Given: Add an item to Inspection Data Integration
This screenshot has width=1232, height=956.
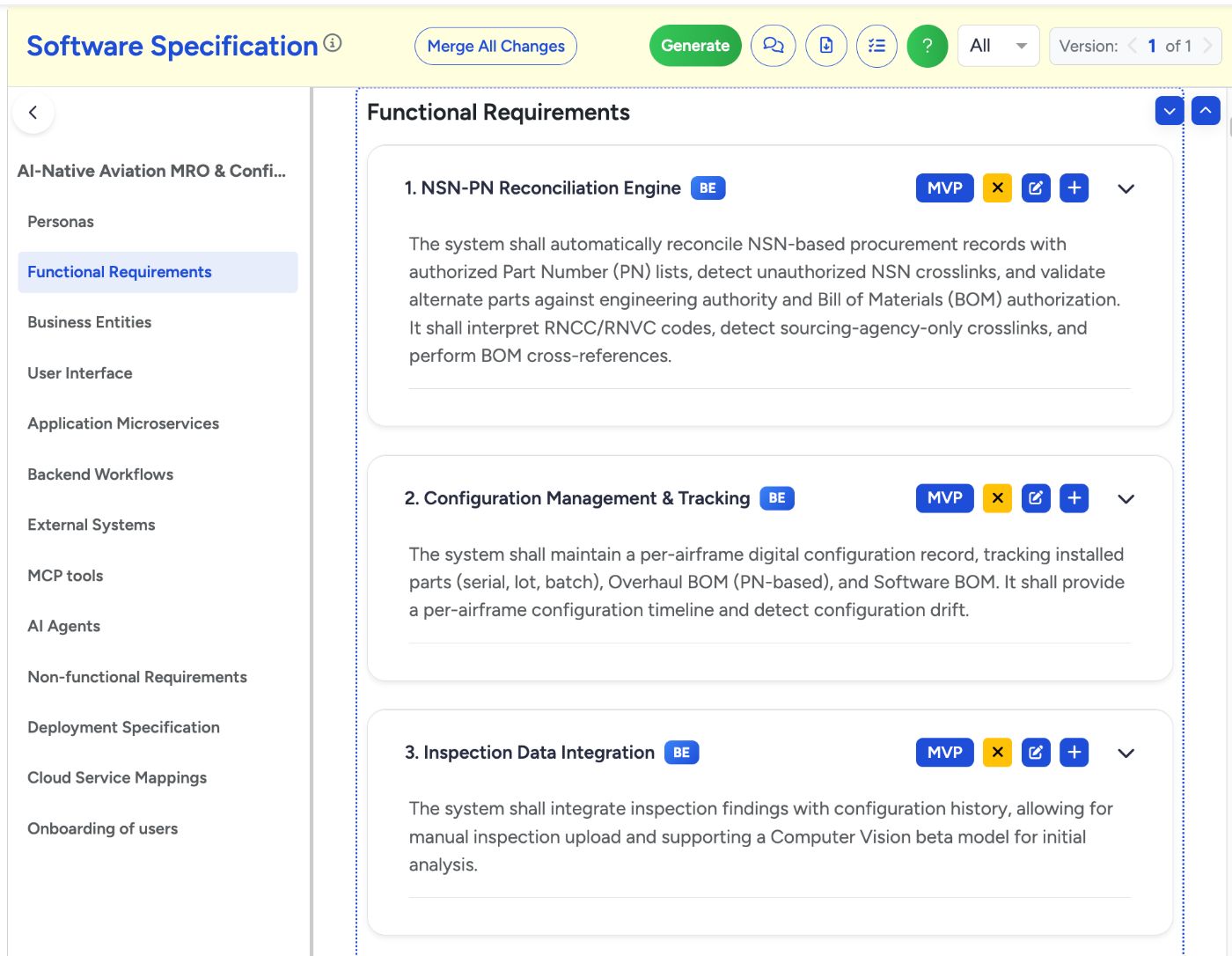Looking at the screenshot, I should pos(1074,752).
